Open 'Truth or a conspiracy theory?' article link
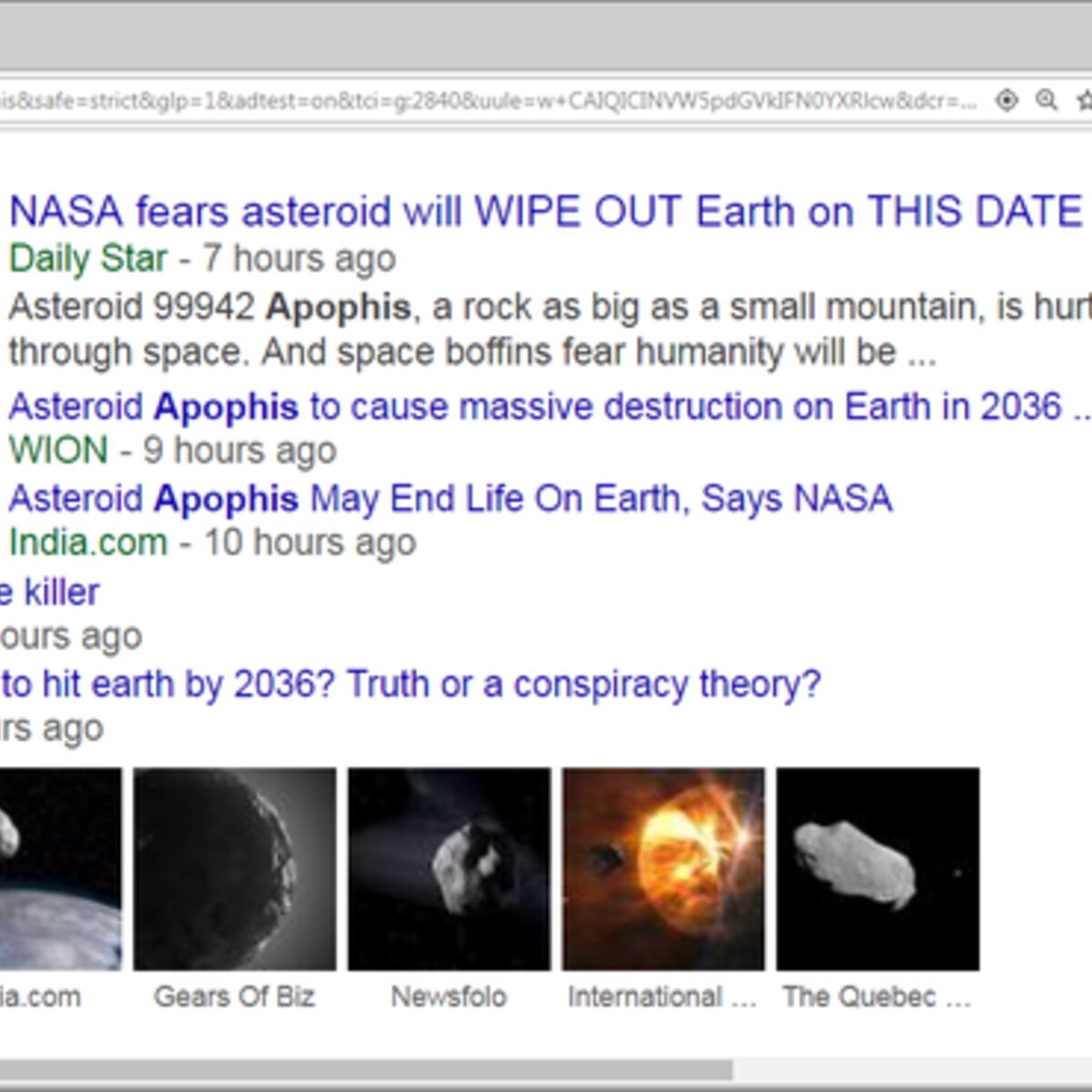The image size is (1092, 1092). [410, 684]
